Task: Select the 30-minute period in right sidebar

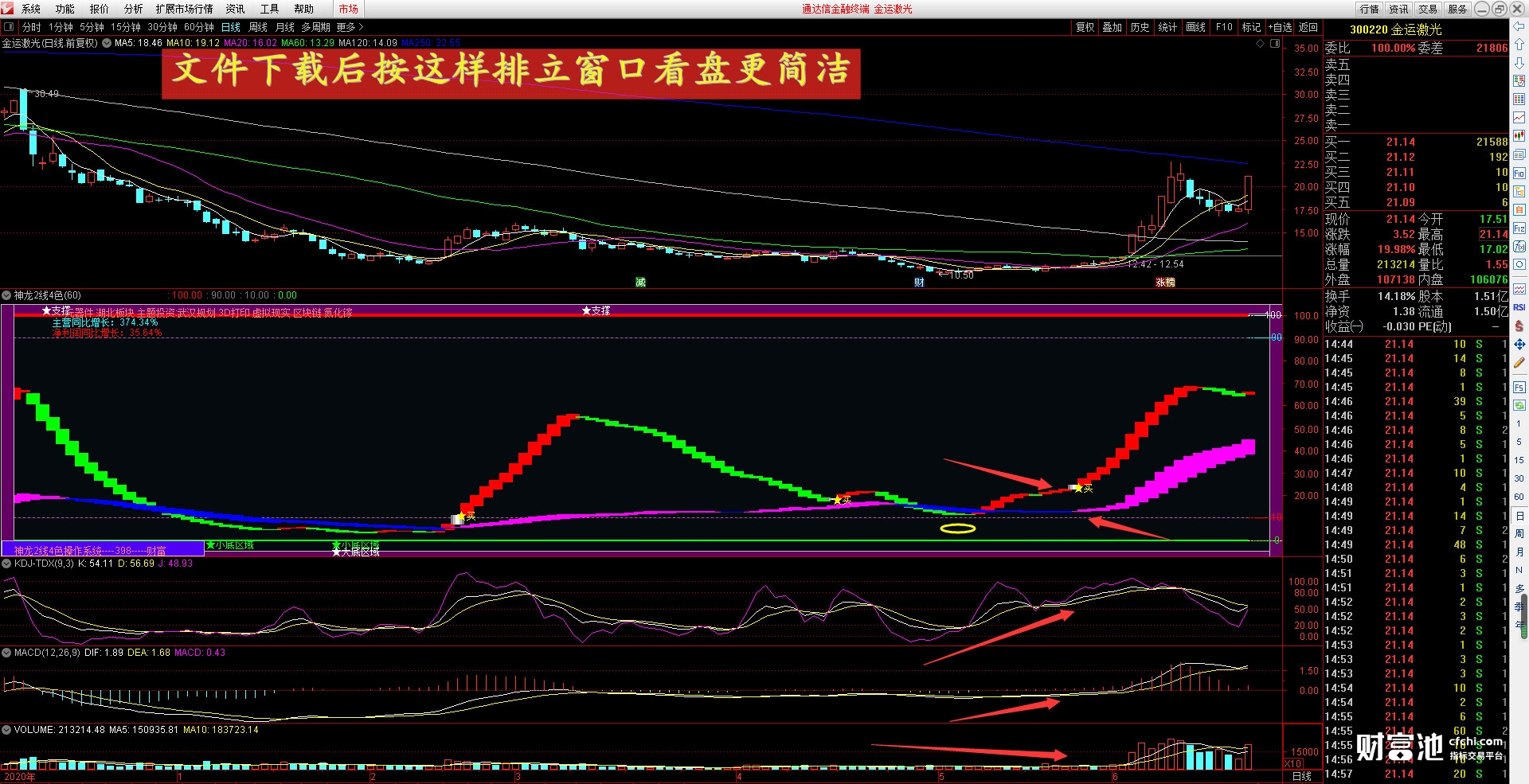Action: tap(1519, 478)
